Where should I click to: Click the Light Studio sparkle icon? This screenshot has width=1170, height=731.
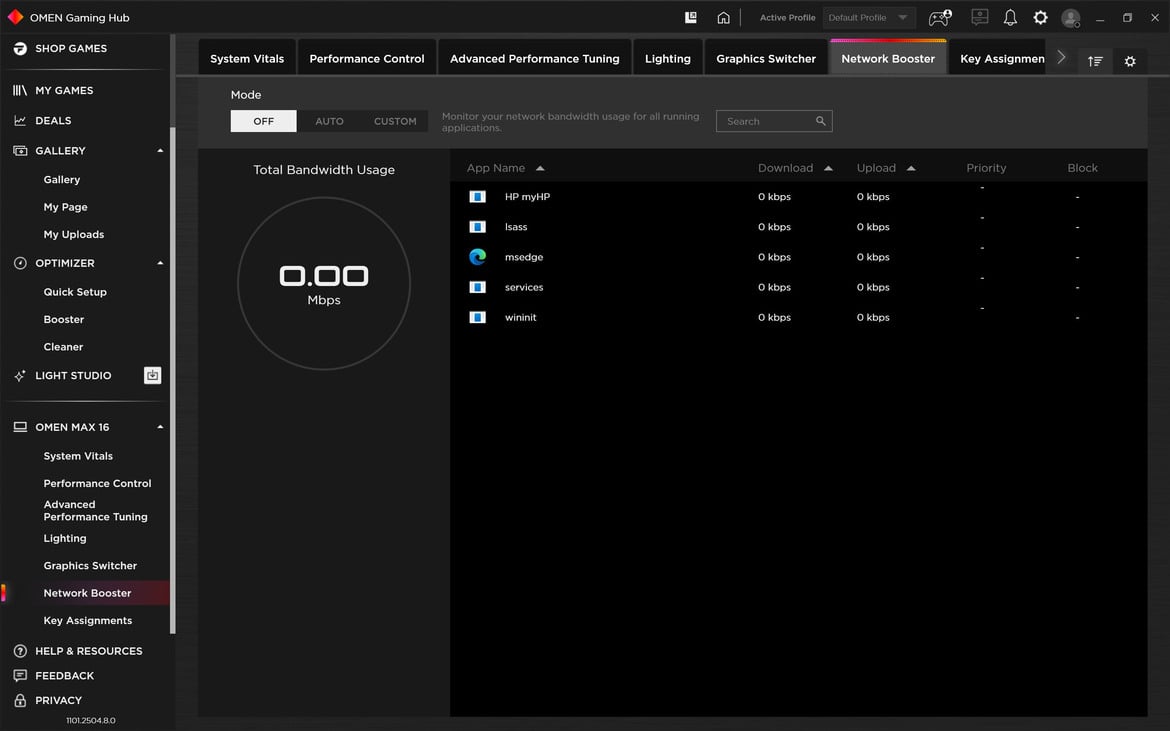[20, 375]
